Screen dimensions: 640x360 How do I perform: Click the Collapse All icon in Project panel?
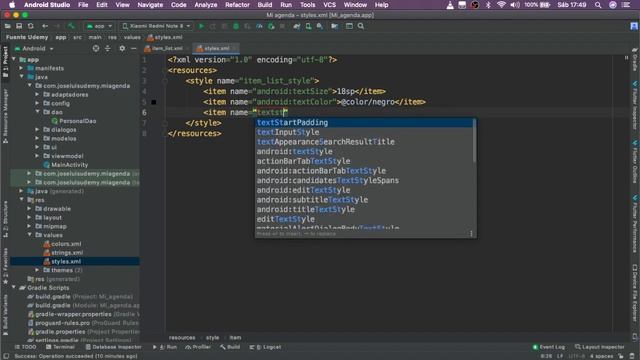[108, 49]
